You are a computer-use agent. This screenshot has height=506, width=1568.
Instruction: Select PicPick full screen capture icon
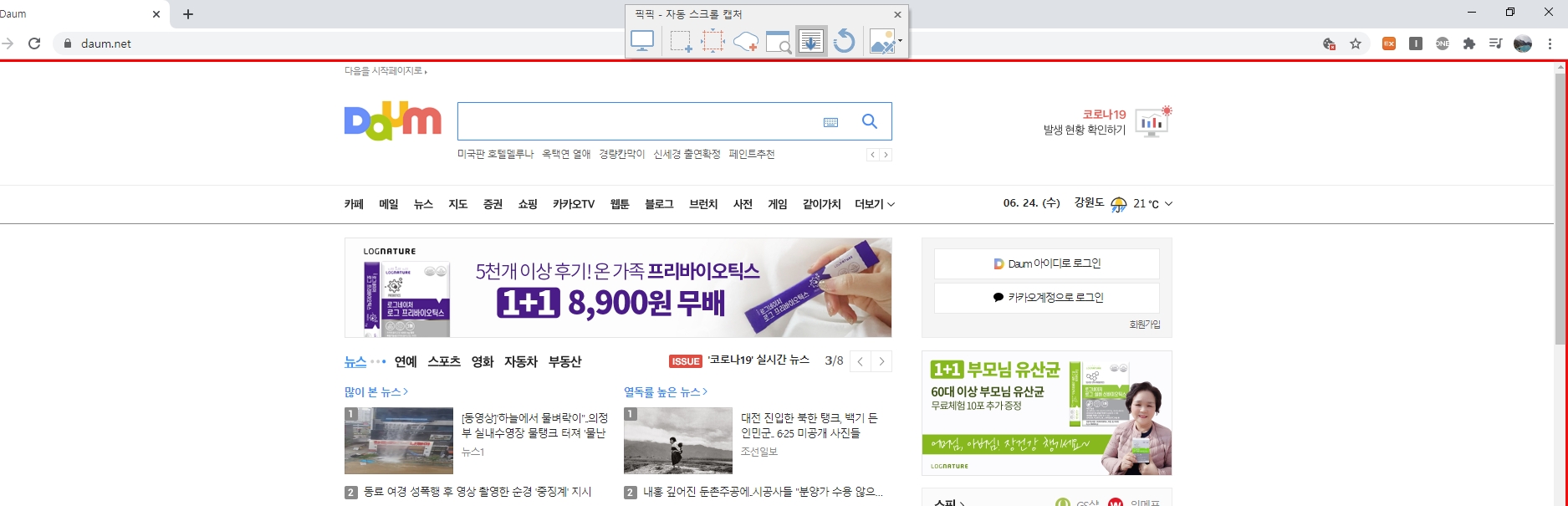point(642,41)
